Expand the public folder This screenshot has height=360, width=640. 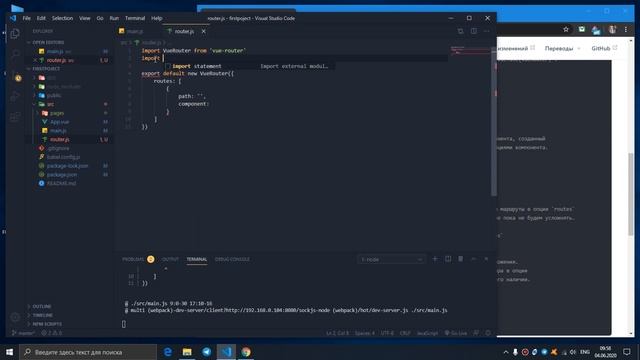(x=53, y=96)
